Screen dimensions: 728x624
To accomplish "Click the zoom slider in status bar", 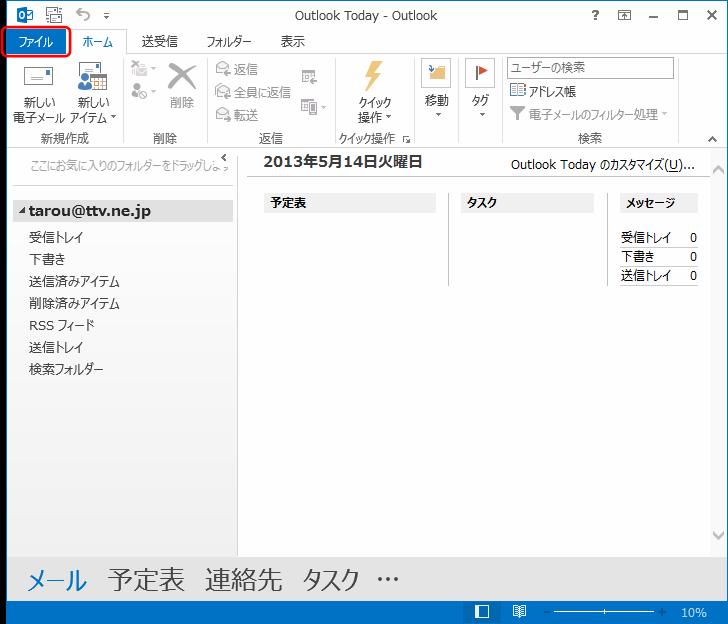I will [604, 612].
